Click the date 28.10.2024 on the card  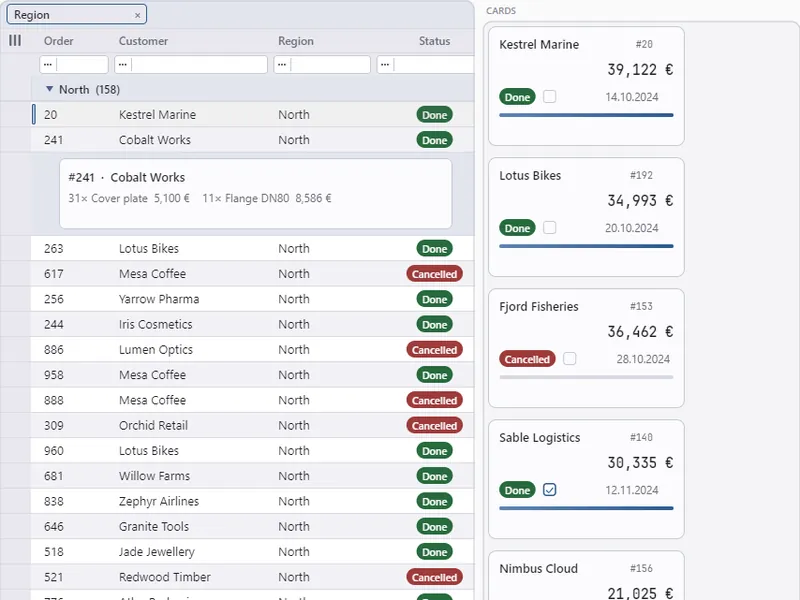(643, 359)
